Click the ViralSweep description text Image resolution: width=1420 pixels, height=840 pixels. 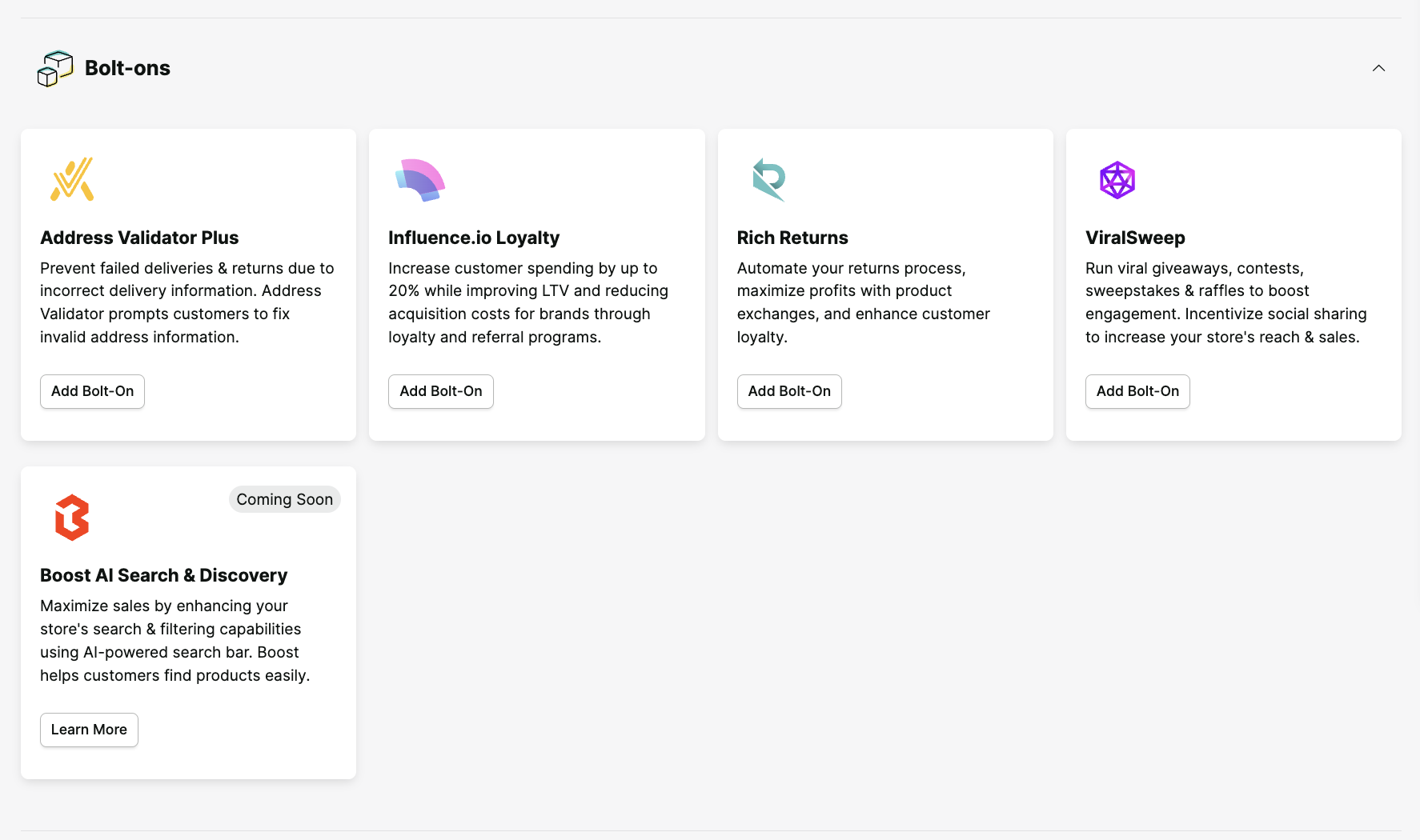pos(1225,302)
